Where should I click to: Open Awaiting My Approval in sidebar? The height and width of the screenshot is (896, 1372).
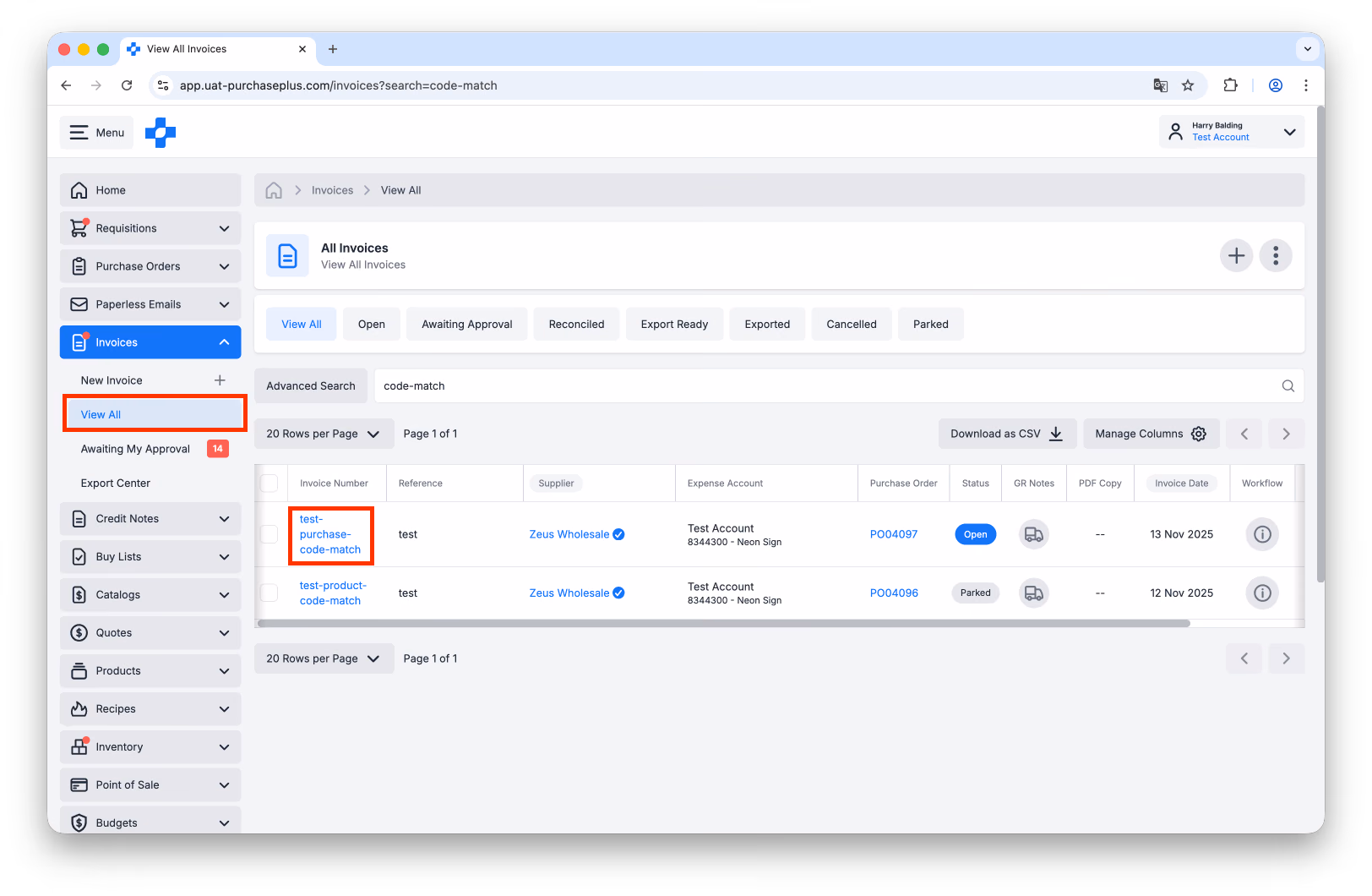(x=135, y=449)
